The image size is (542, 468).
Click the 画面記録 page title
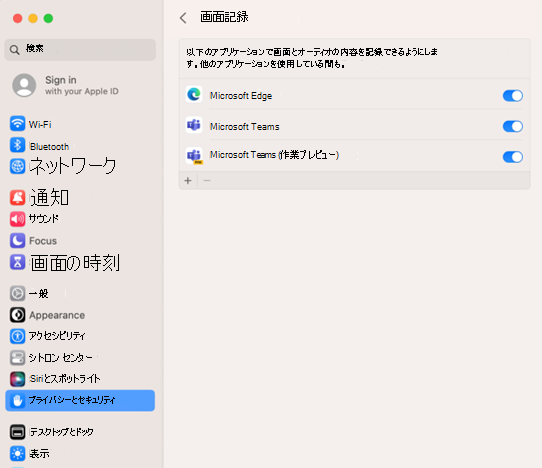pos(224,17)
